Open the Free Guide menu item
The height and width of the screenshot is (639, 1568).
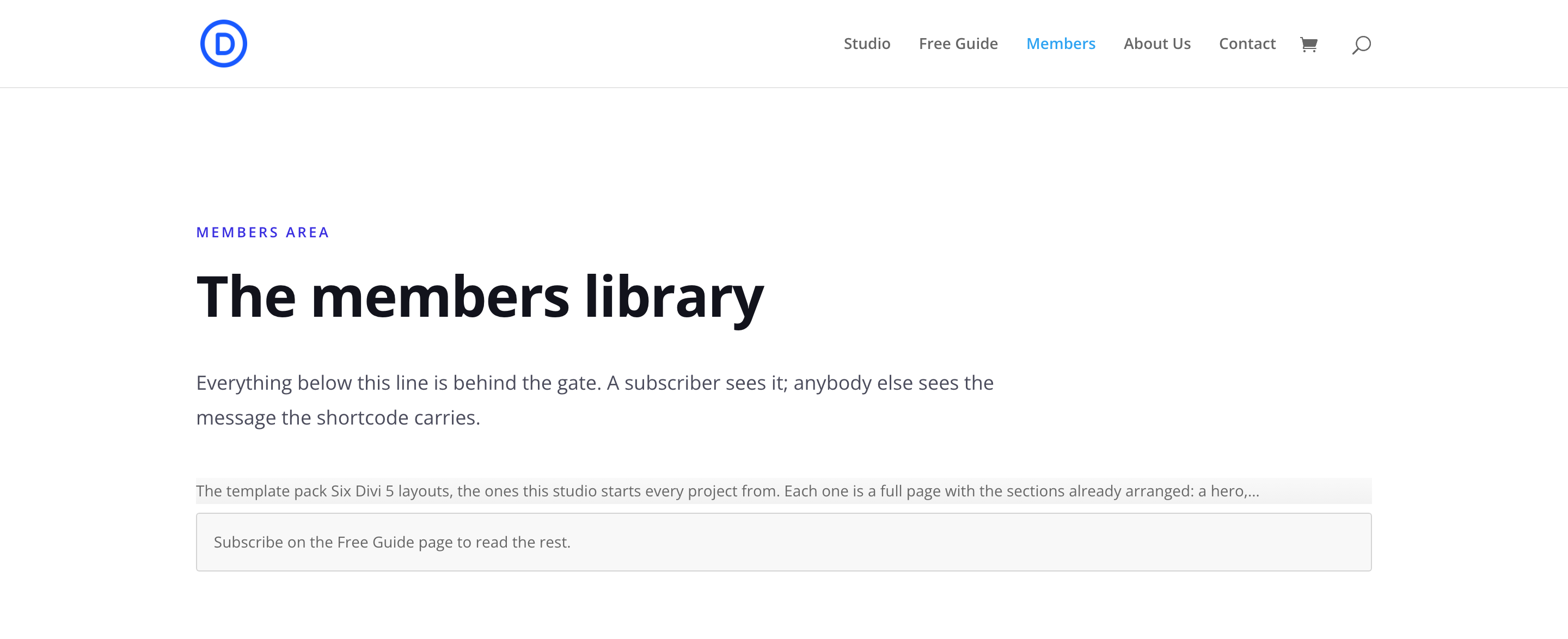958,44
